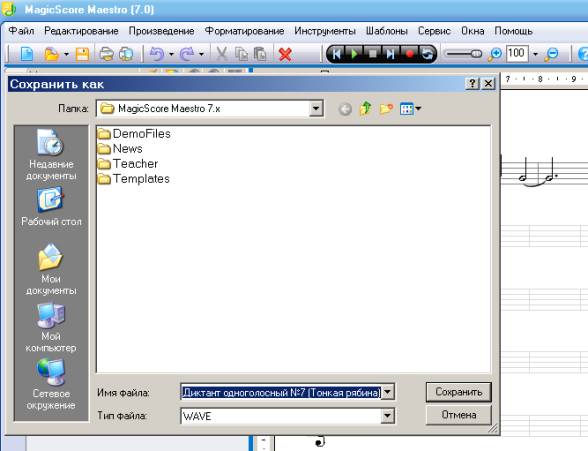Select the DemoFiles folder

point(134,134)
